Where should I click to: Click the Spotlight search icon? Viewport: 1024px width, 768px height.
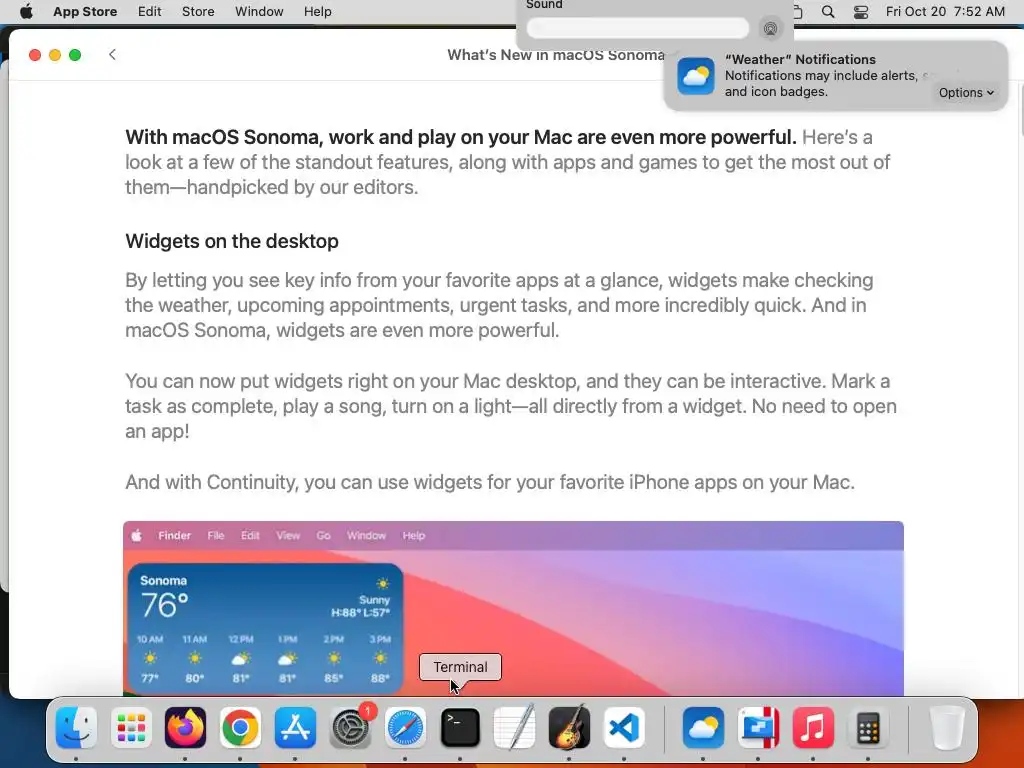pos(828,12)
